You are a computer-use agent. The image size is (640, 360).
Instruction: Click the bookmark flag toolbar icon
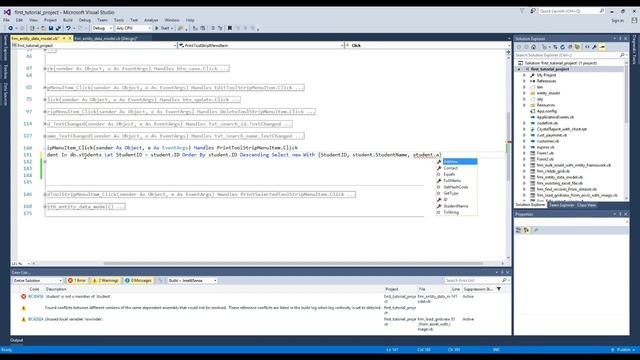point(230,28)
